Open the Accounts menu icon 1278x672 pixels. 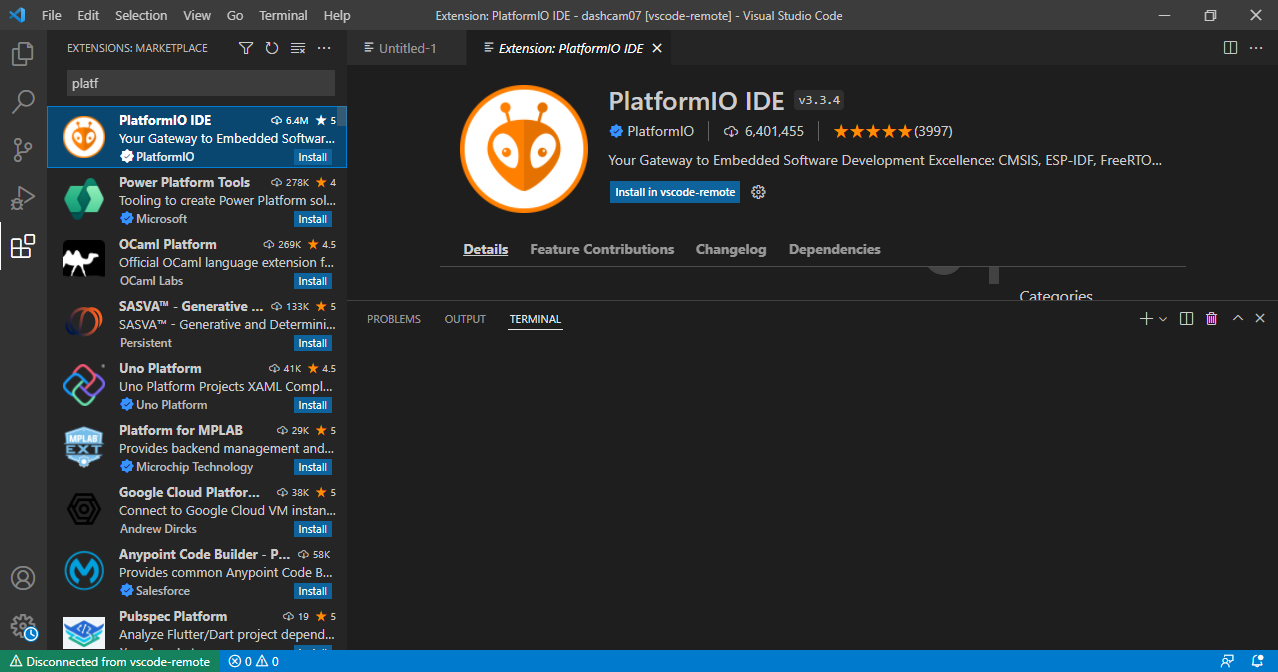23,578
